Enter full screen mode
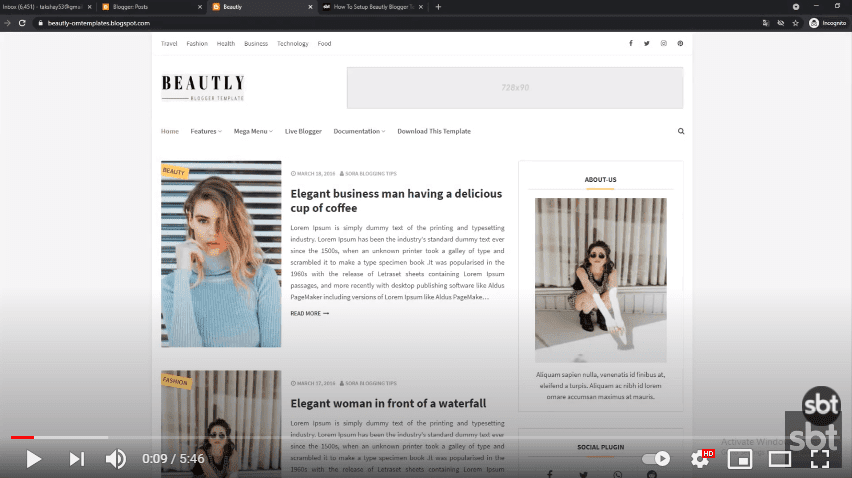This screenshot has height=478, width=852. click(820, 459)
